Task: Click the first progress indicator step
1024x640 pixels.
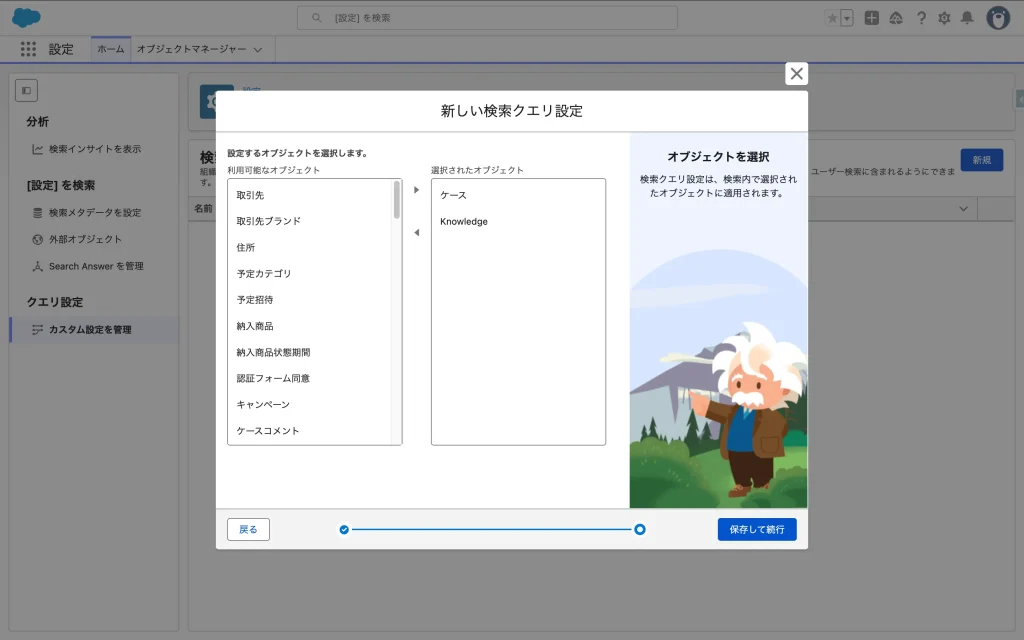Action: [x=344, y=529]
